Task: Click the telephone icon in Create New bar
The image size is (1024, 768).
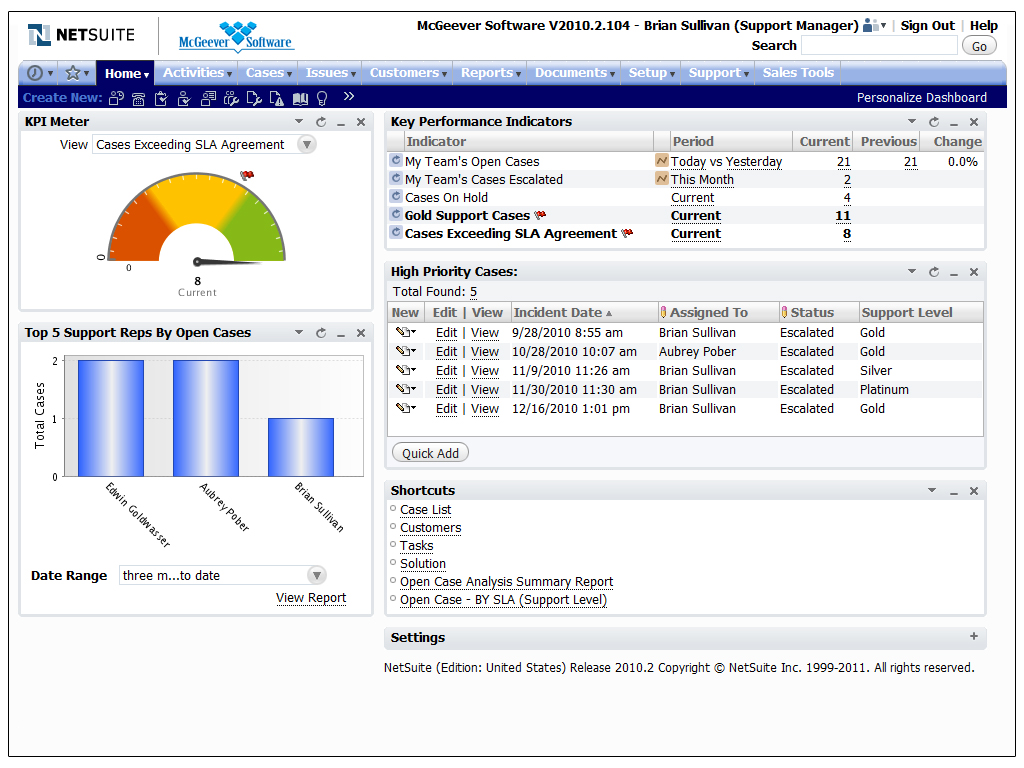Action: [x=138, y=98]
